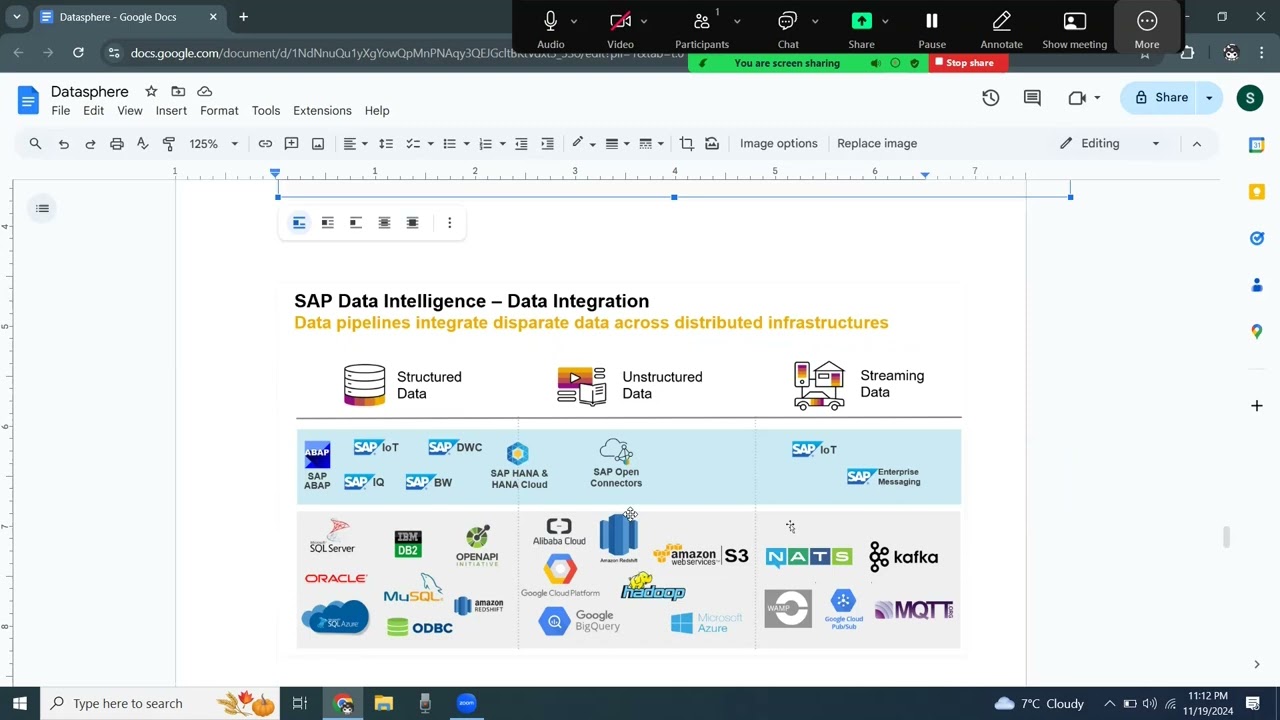Select Behind text image option
The height and width of the screenshot is (720, 1280).
tap(384, 223)
